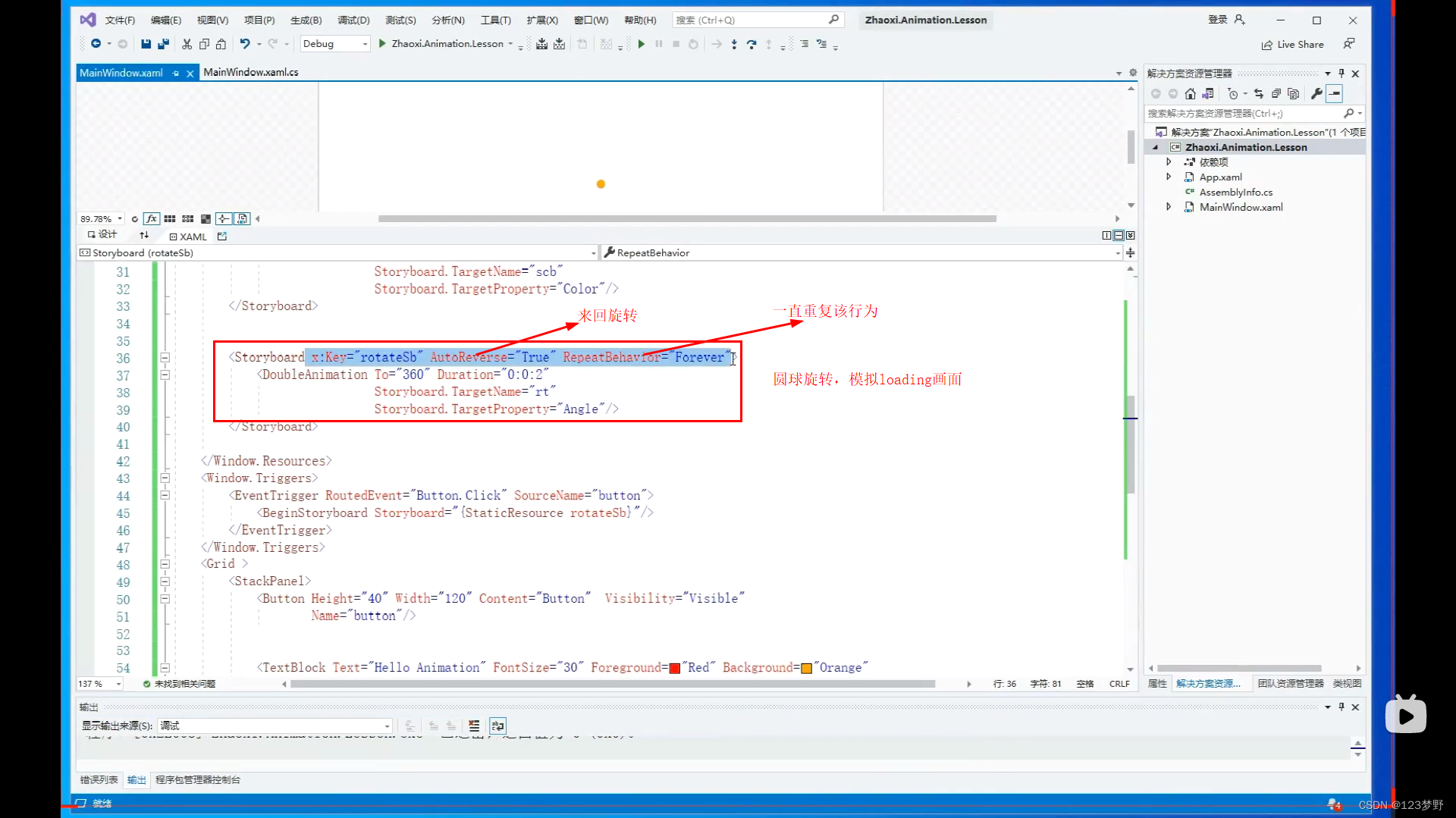Toggle snapping to snaplines button
The height and width of the screenshot is (818, 1456).
point(224,218)
